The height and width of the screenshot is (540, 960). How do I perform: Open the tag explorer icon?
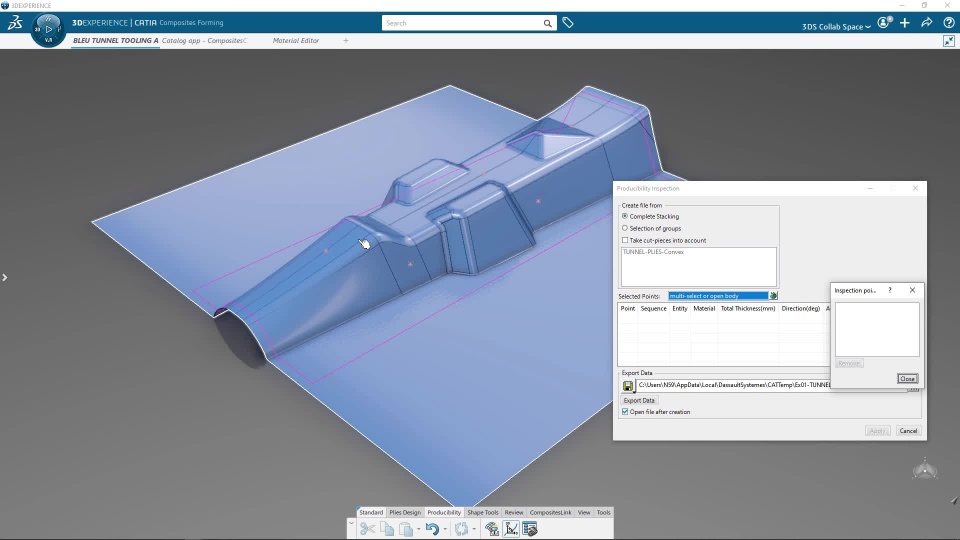pos(568,23)
